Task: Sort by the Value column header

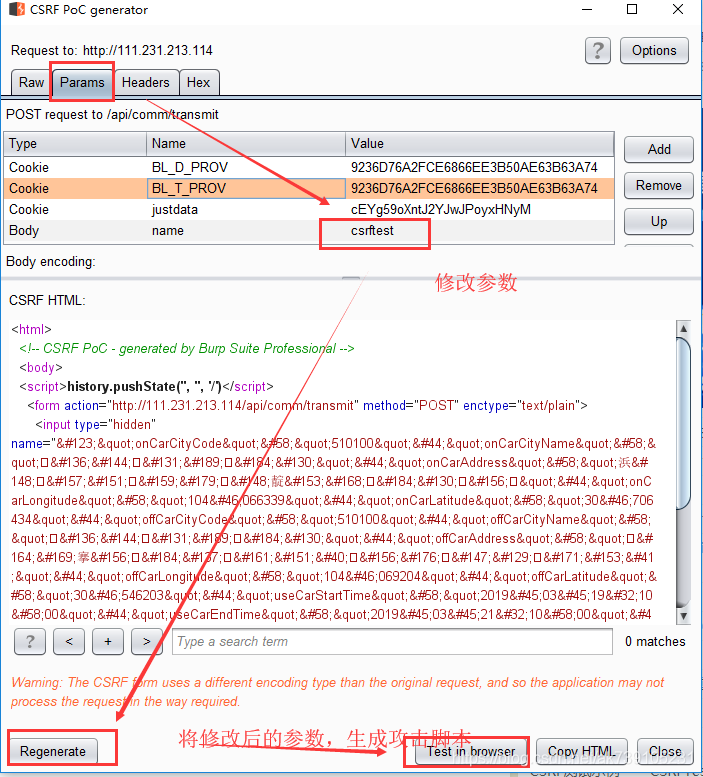Action: point(480,144)
